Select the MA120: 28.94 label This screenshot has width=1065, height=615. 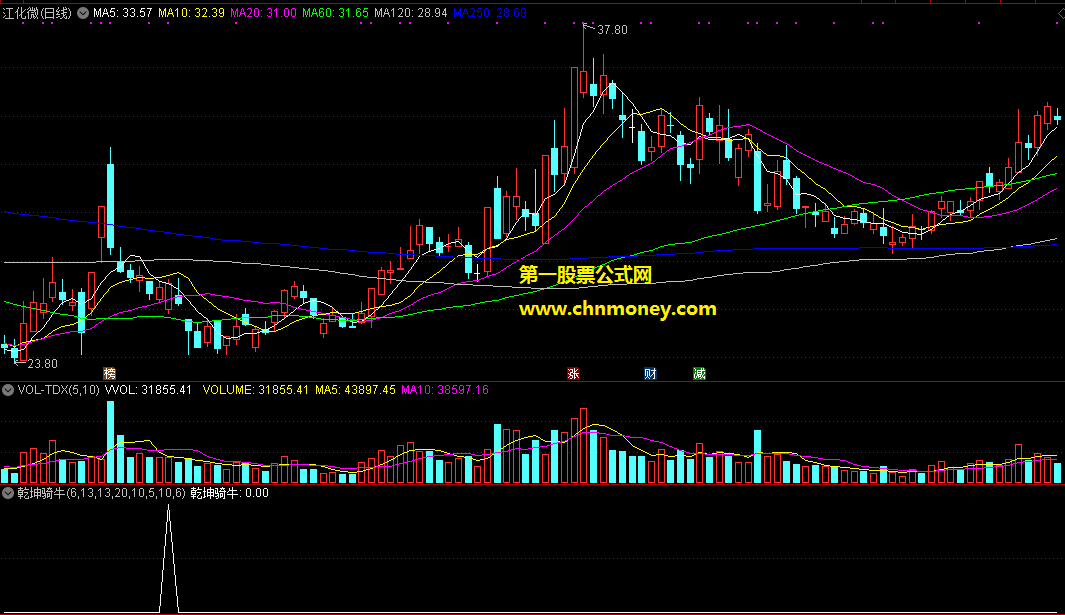click(x=410, y=13)
